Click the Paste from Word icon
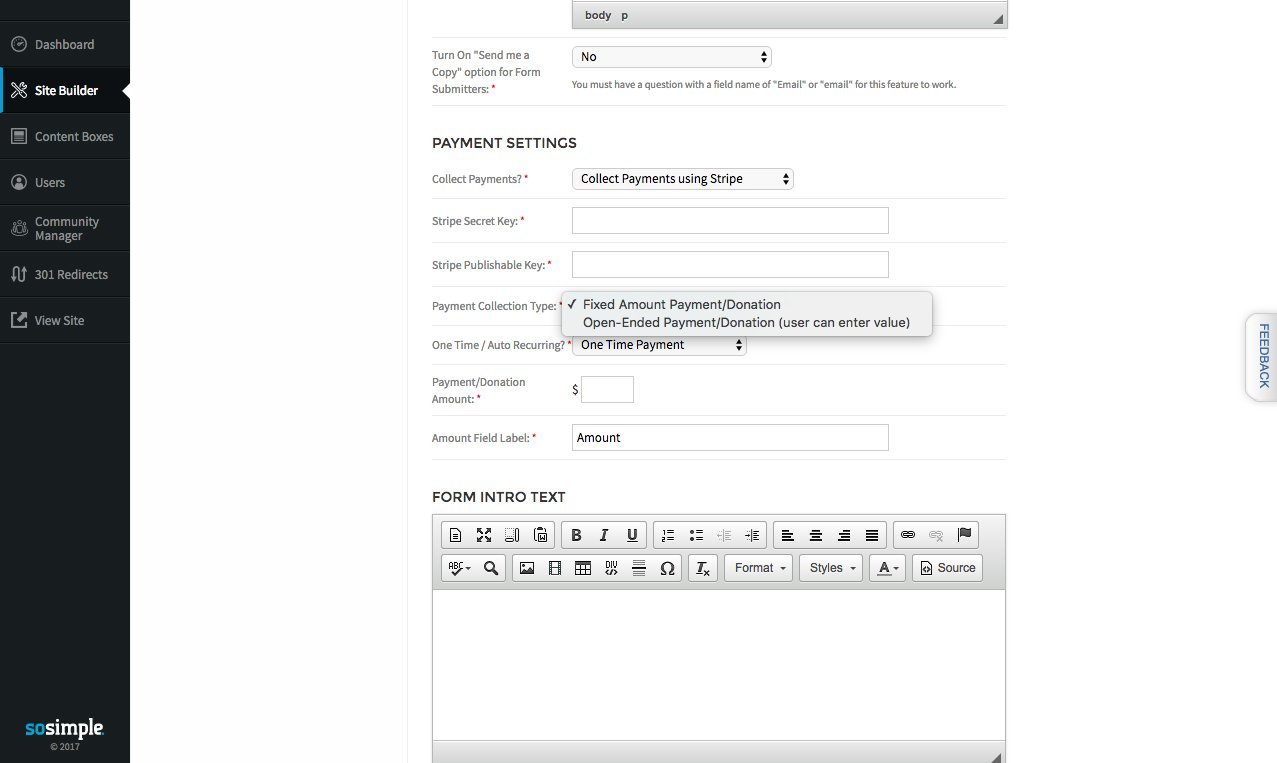This screenshot has height=763, width=1277. (540, 535)
